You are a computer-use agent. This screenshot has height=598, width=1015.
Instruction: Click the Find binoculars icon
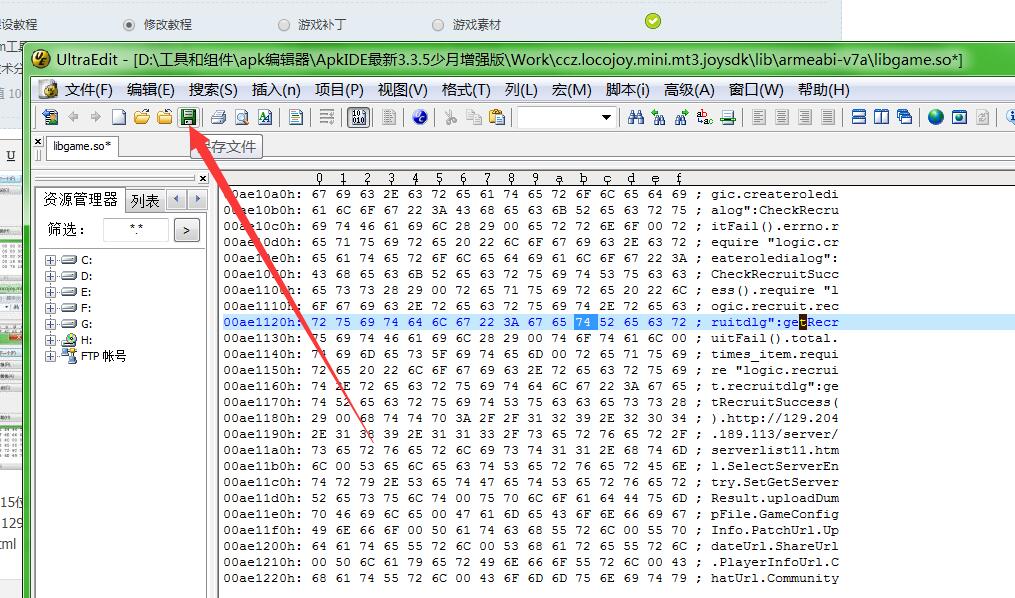[x=635, y=117]
